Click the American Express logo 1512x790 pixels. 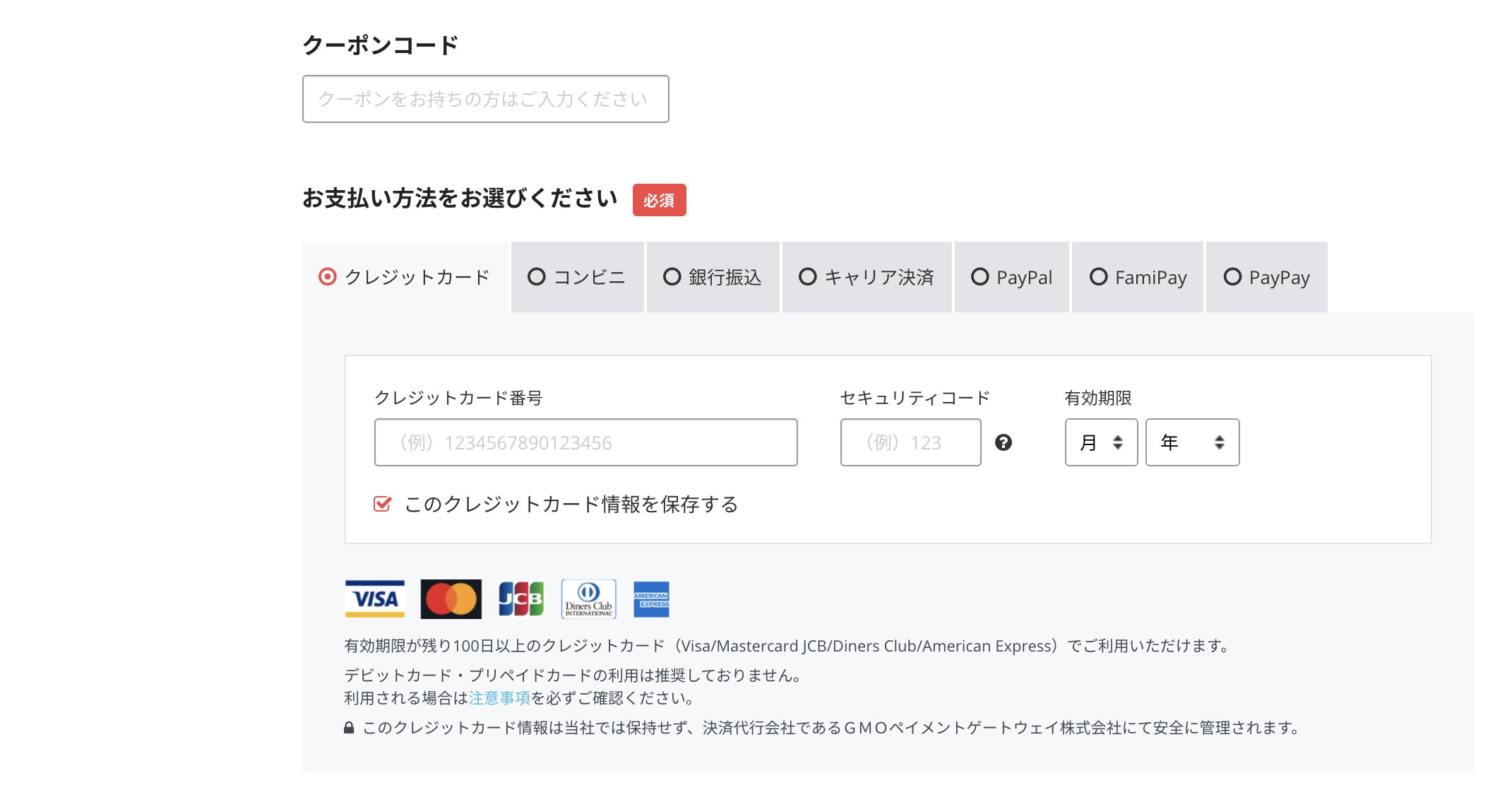(x=651, y=599)
